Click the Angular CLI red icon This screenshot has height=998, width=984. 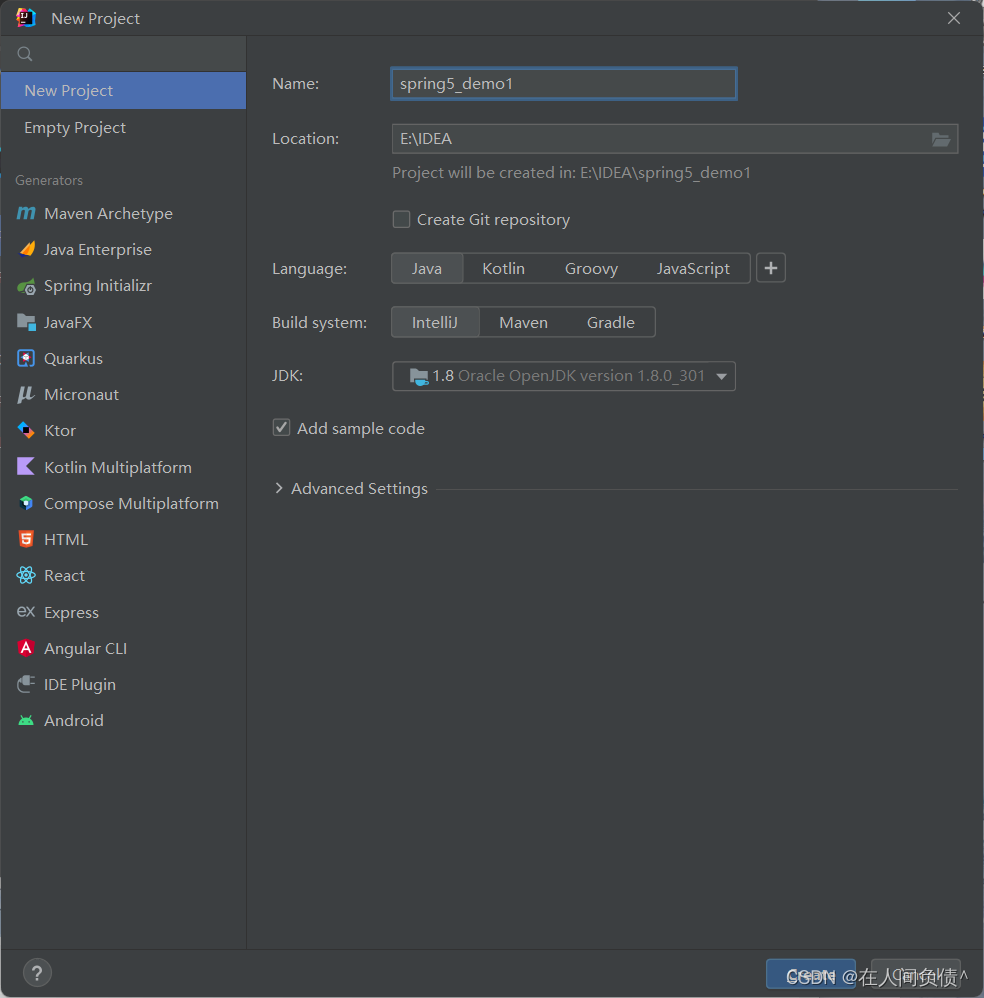26,648
